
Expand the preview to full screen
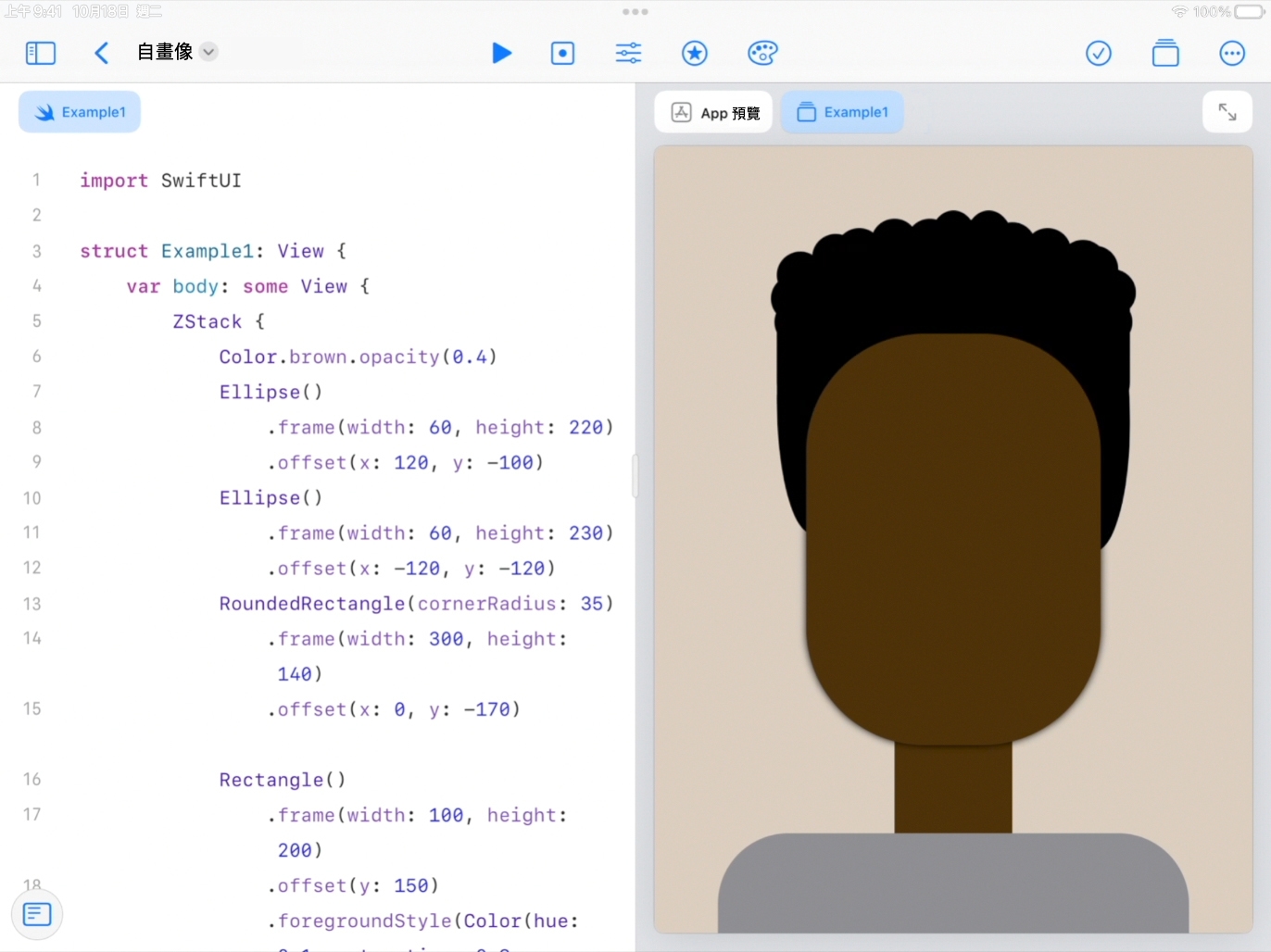coord(1227,112)
